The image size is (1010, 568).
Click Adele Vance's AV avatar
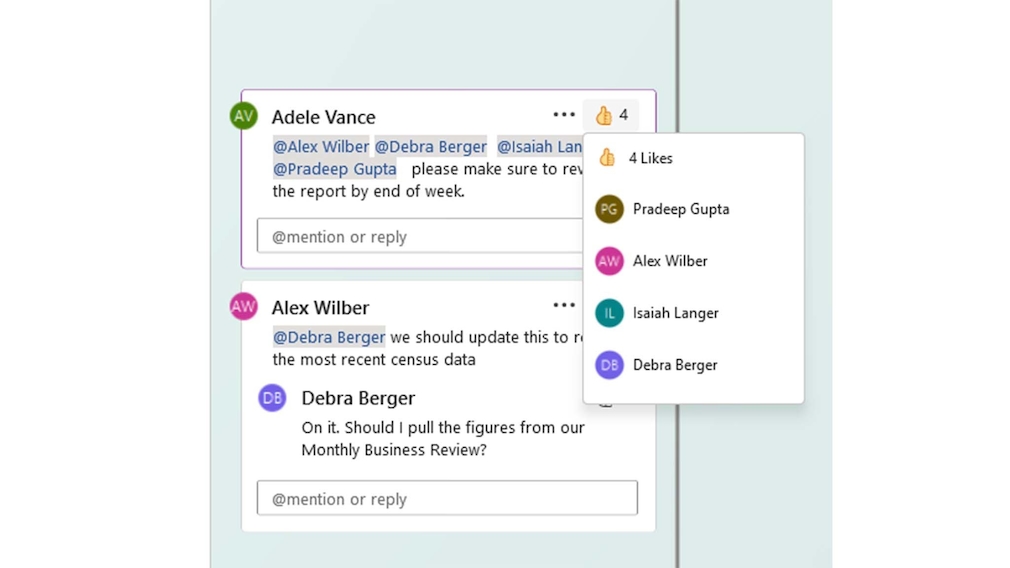(x=243, y=116)
